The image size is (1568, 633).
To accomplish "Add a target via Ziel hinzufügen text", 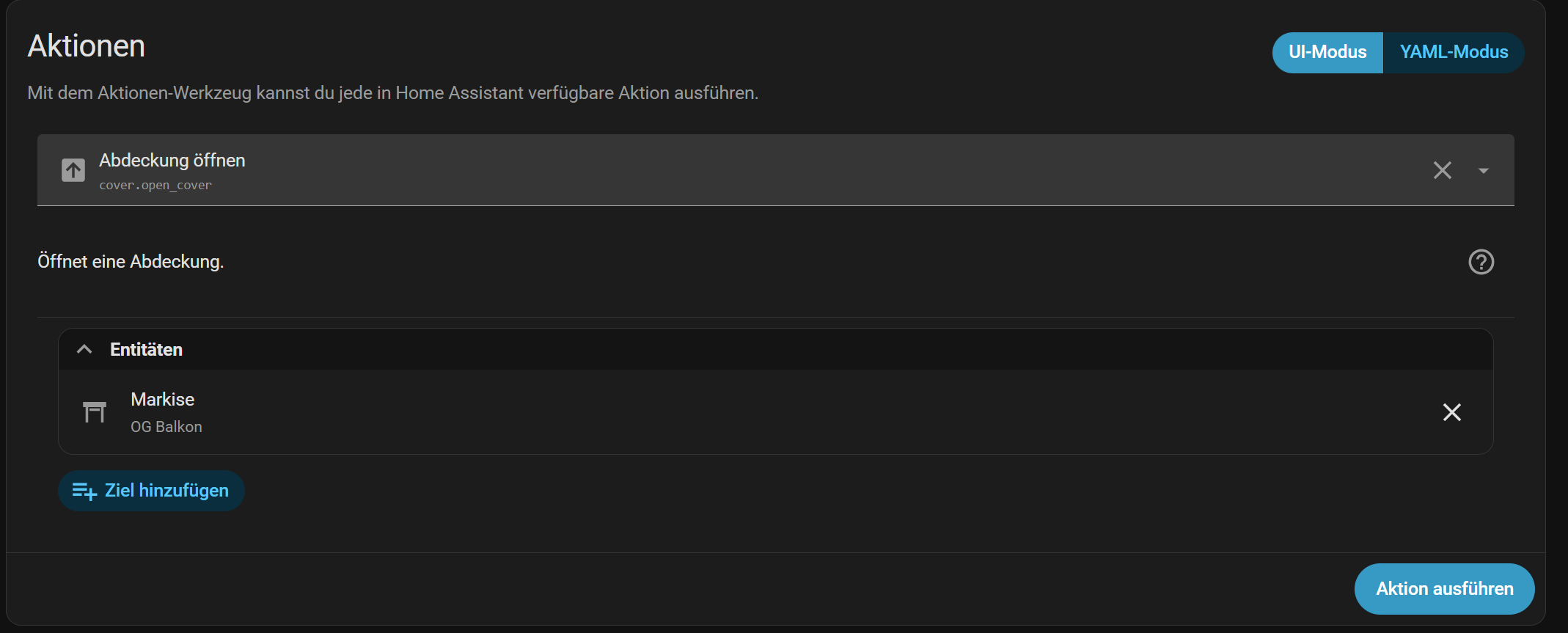I will 166,491.
